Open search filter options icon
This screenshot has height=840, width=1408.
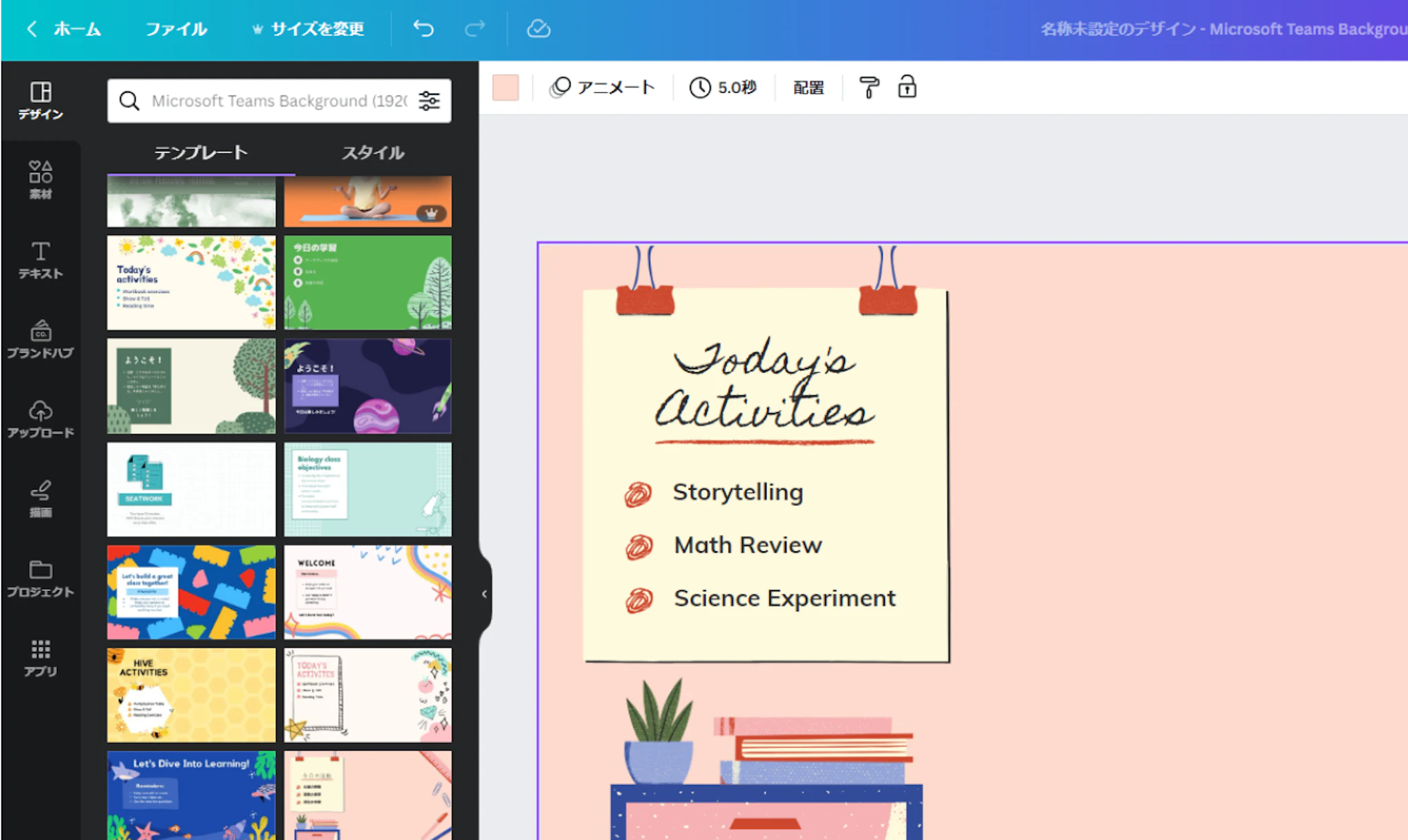click(x=430, y=101)
